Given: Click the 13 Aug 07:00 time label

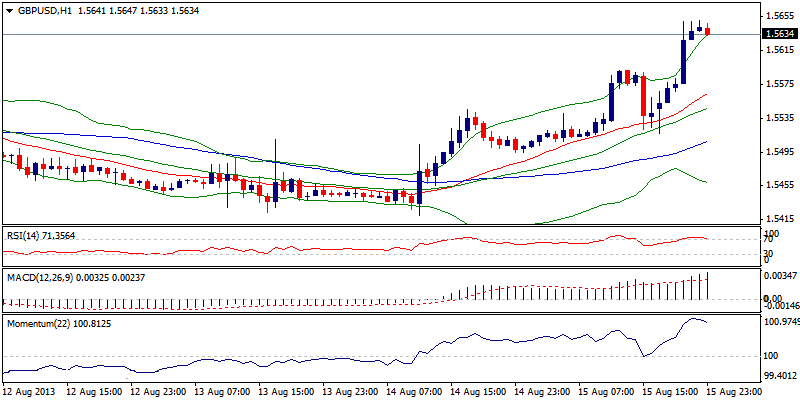Looking at the screenshot, I should point(222,392).
